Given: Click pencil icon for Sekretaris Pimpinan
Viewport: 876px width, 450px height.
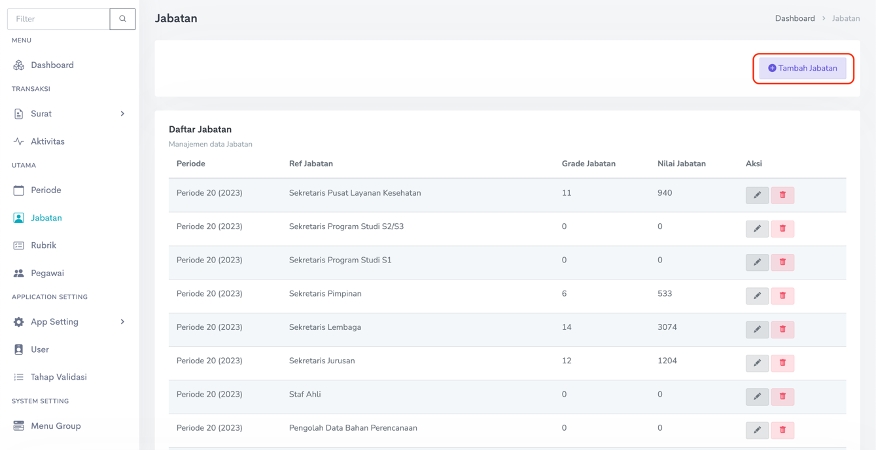Looking at the screenshot, I should pos(757,295).
